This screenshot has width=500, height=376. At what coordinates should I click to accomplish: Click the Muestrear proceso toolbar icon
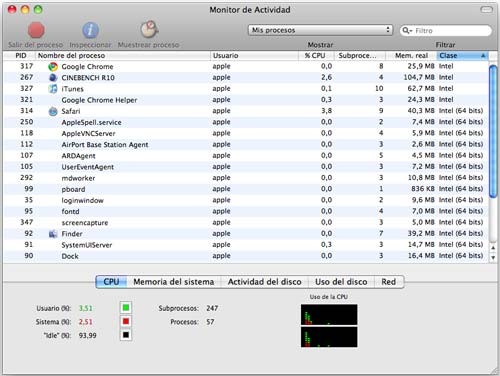click(149, 30)
